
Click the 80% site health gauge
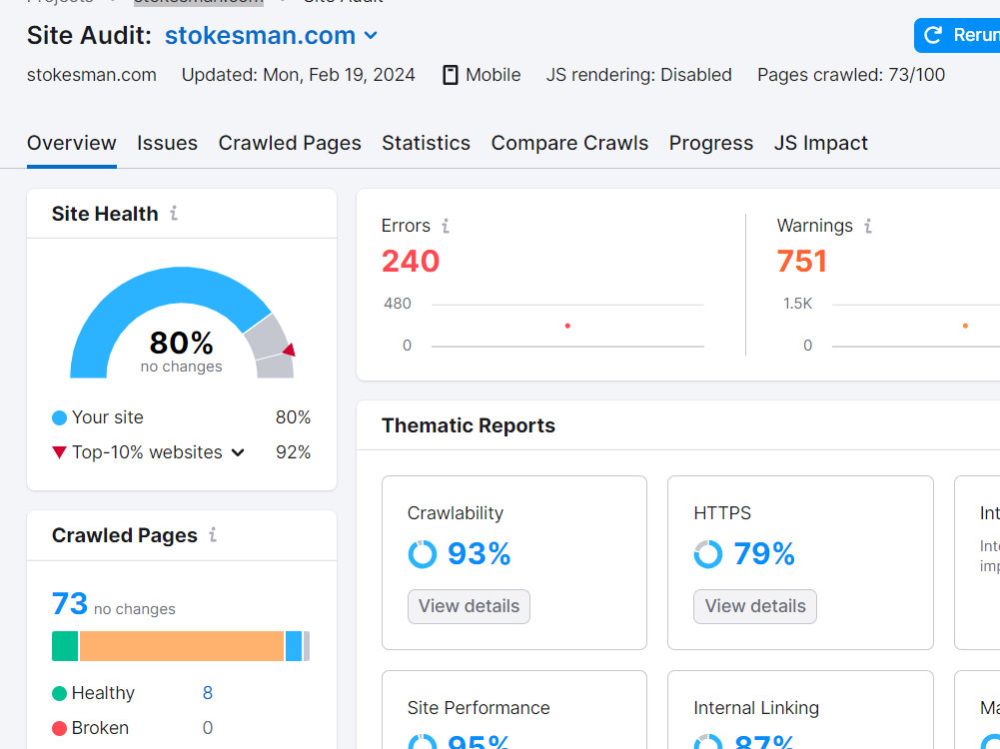[x=182, y=323]
